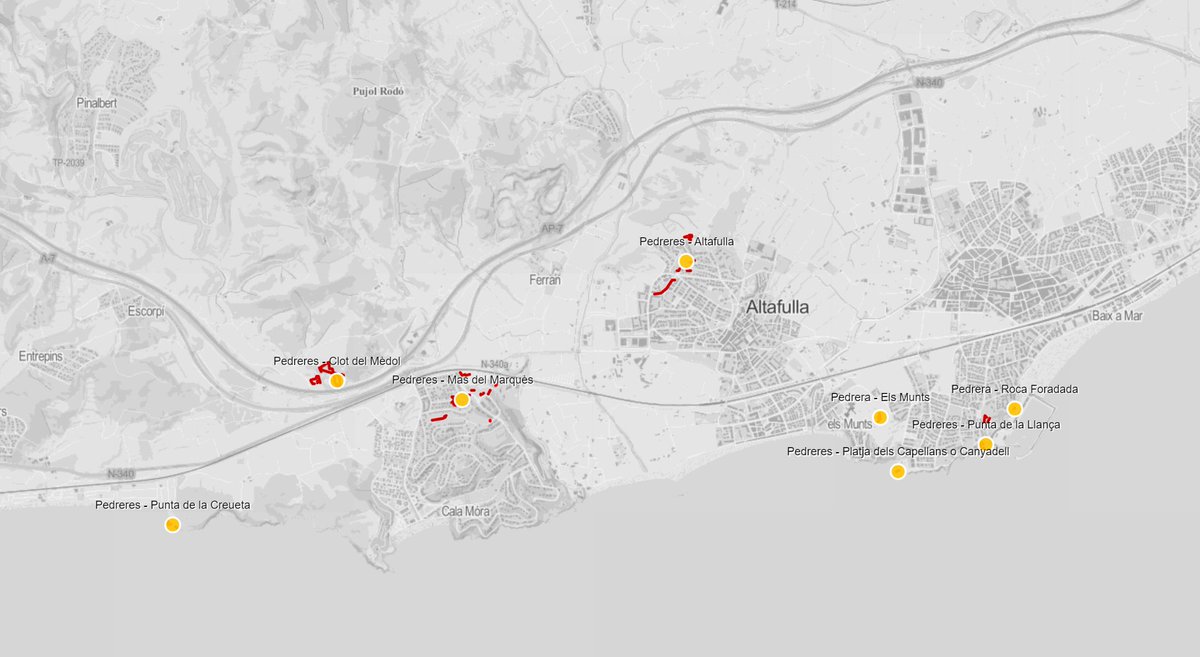Click the Cala Mora map label
1200x657 pixels.
pos(466,511)
